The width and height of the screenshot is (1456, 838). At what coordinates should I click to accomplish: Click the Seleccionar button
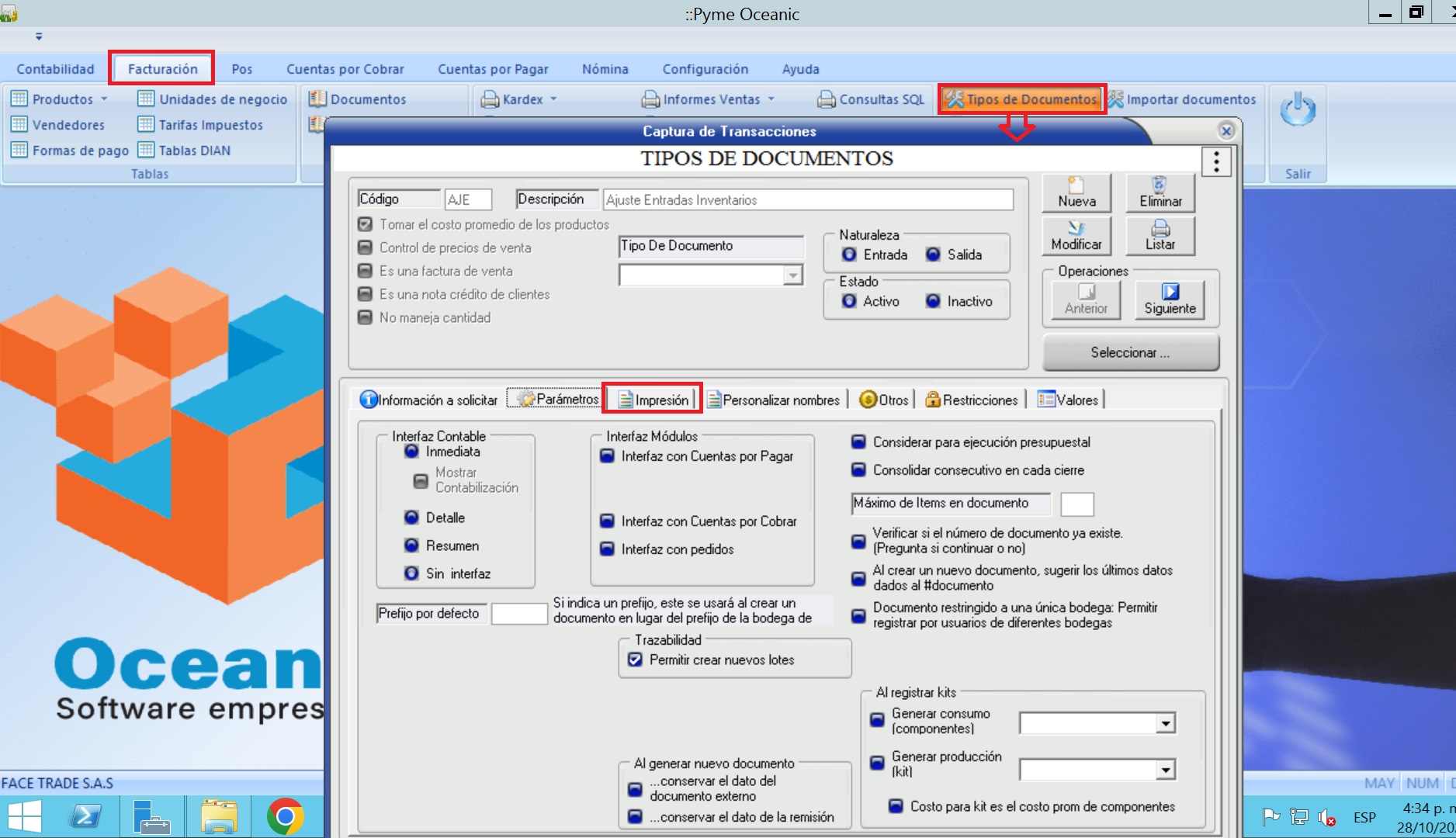(1130, 352)
